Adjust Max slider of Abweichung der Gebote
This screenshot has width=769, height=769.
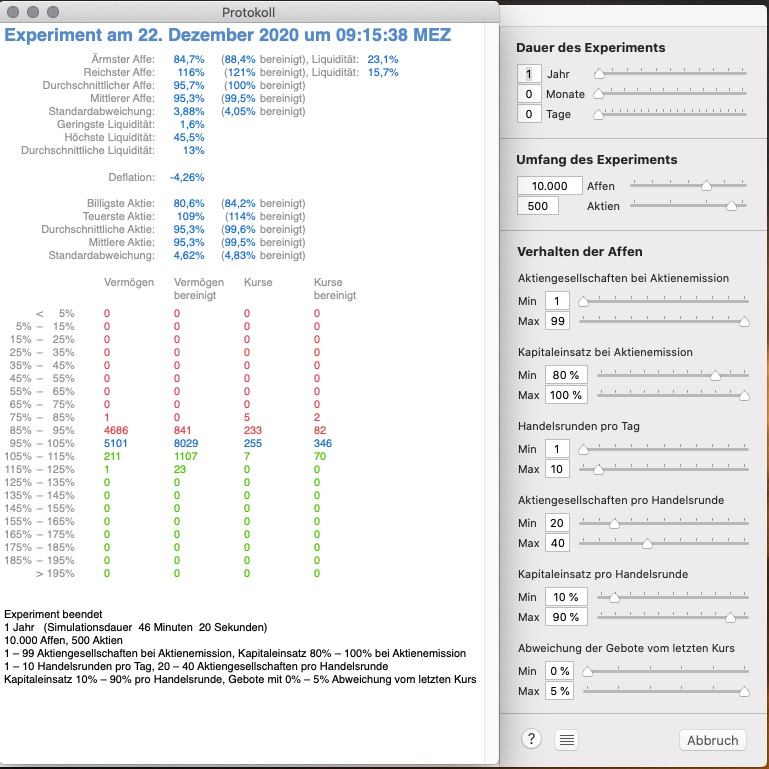[x=744, y=692]
